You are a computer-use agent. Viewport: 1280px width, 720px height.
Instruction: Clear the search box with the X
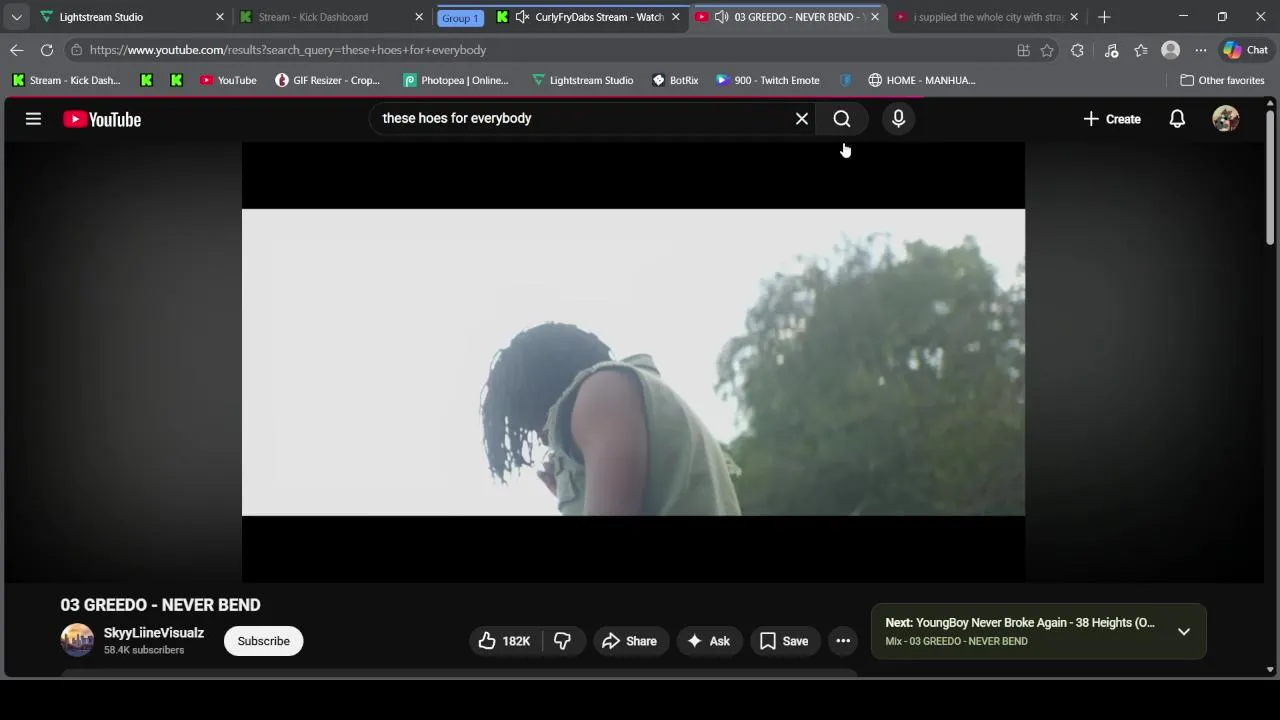[x=802, y=119]
